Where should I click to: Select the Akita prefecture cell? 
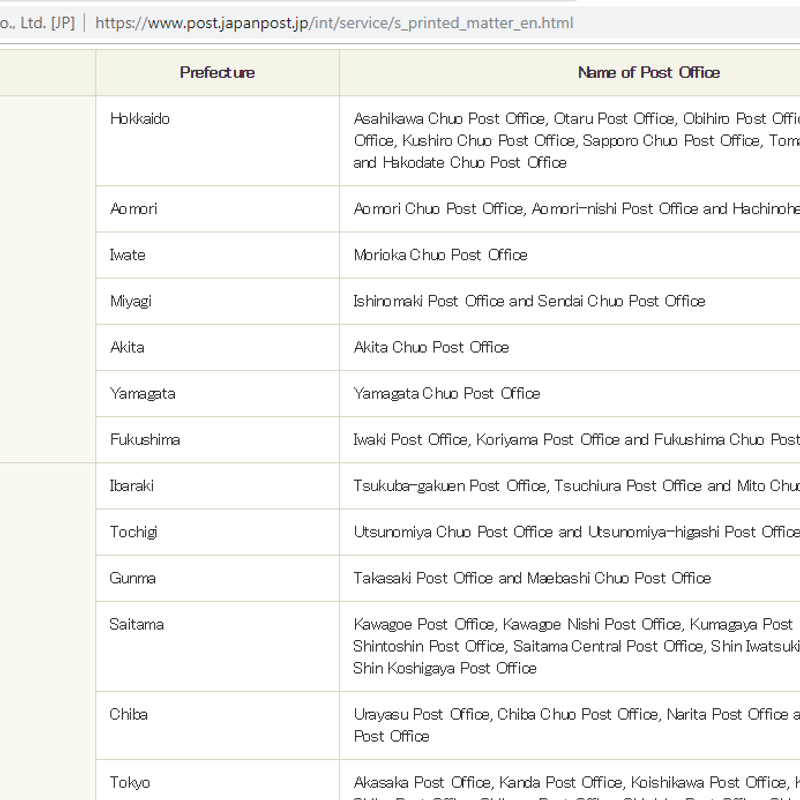tap(217, 347)
